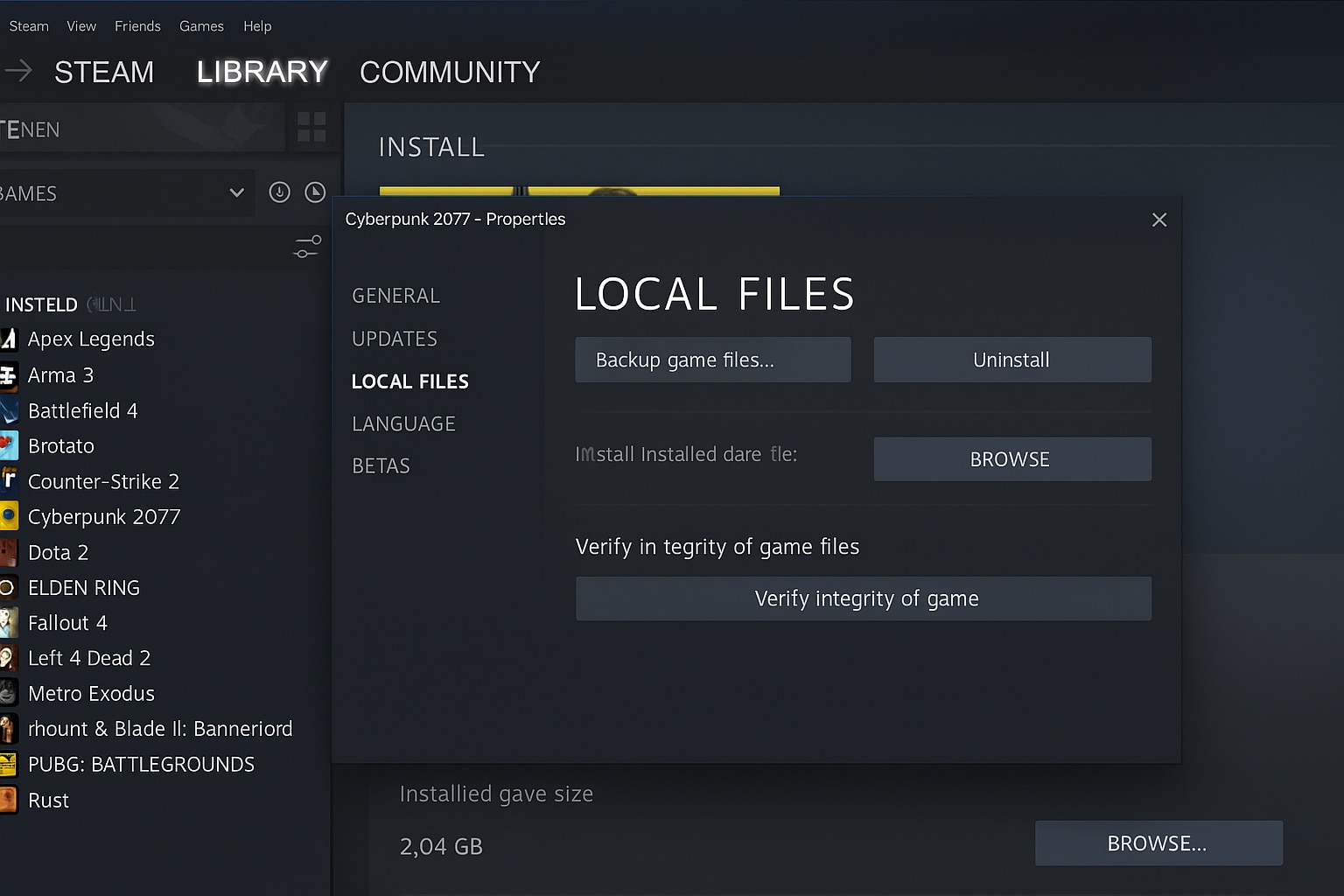Click the ready-to-play icon in sidebar
Screen dimensions: 1344x896
click(315, 192)
